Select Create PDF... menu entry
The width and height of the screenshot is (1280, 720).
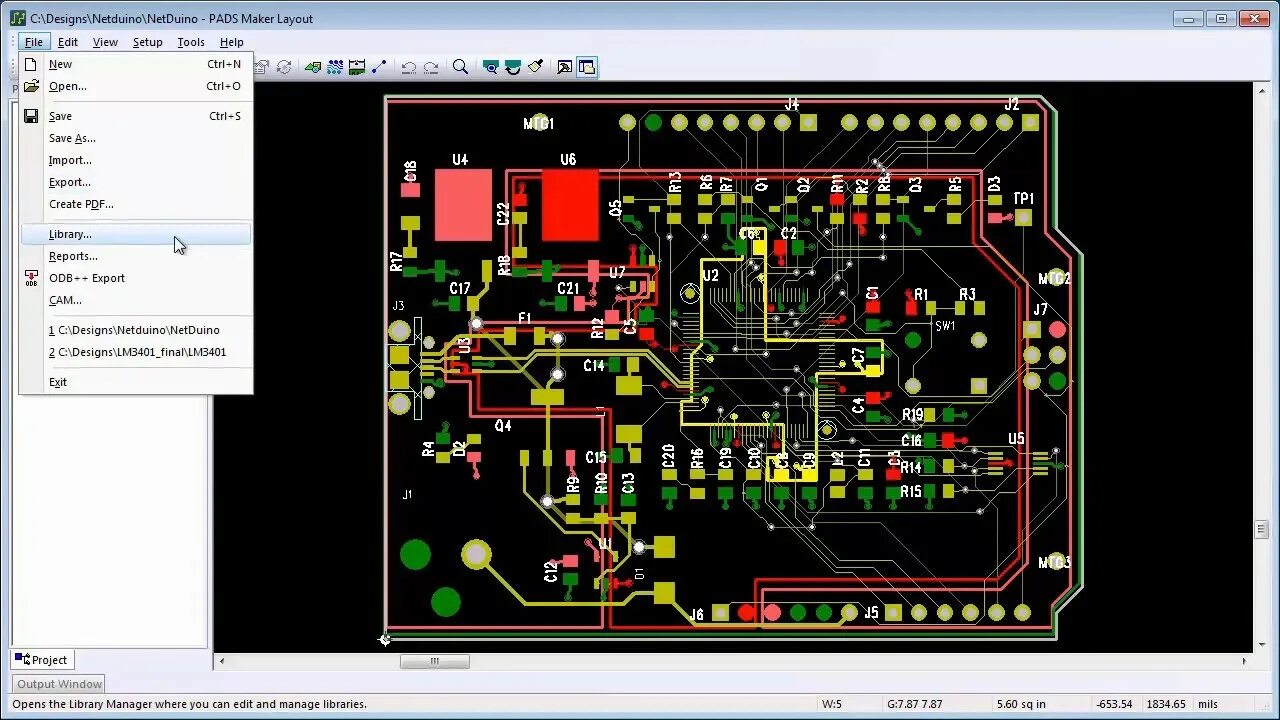pyautogui.click(x=135, y=204)
